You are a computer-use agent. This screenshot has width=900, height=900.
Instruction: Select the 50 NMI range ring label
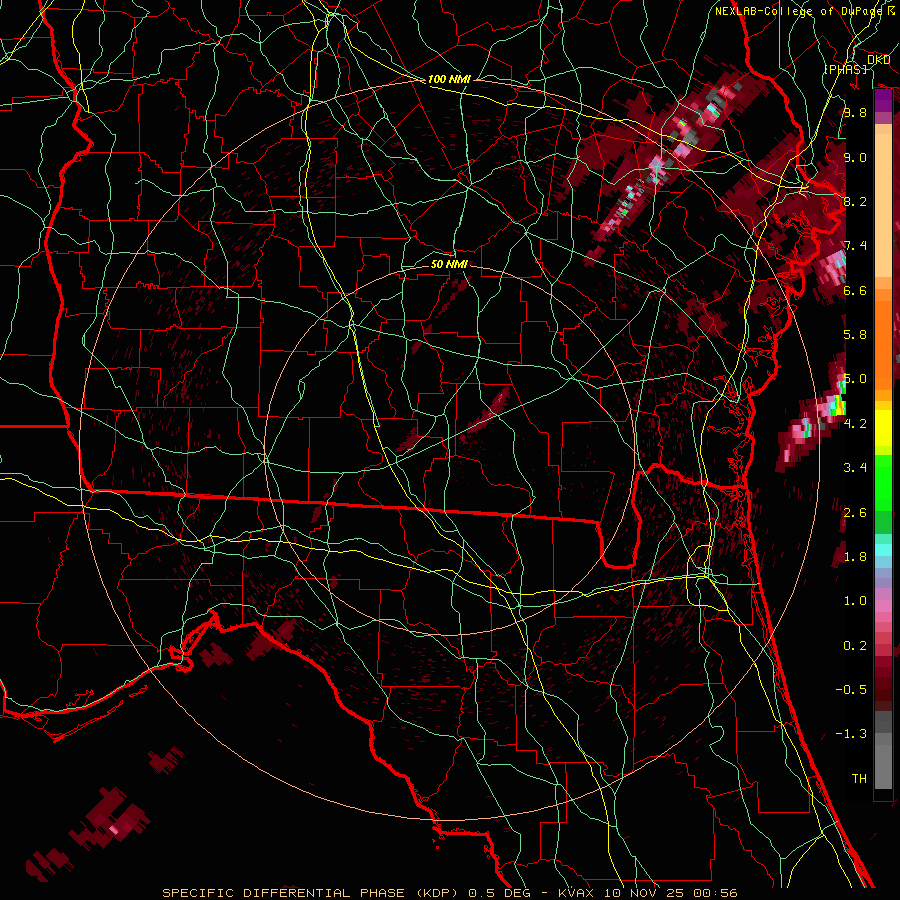449,264
